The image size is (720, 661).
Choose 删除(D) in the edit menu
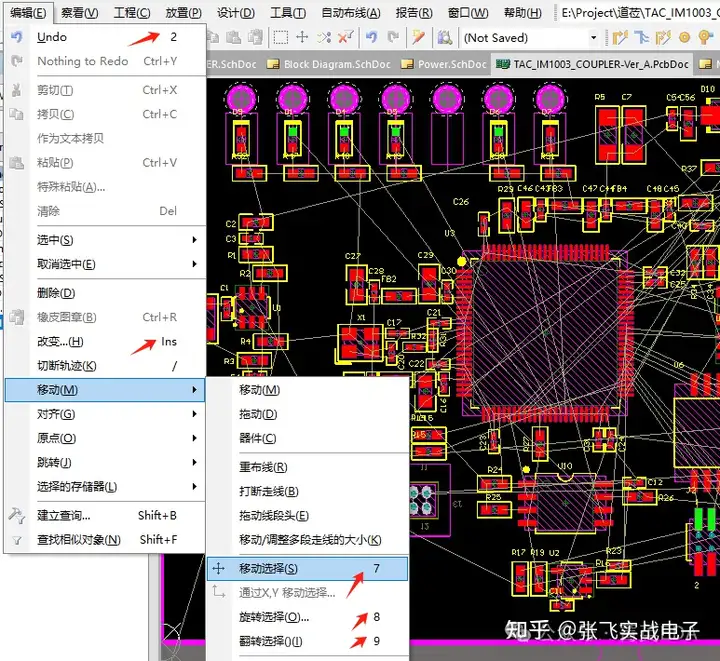105,293
